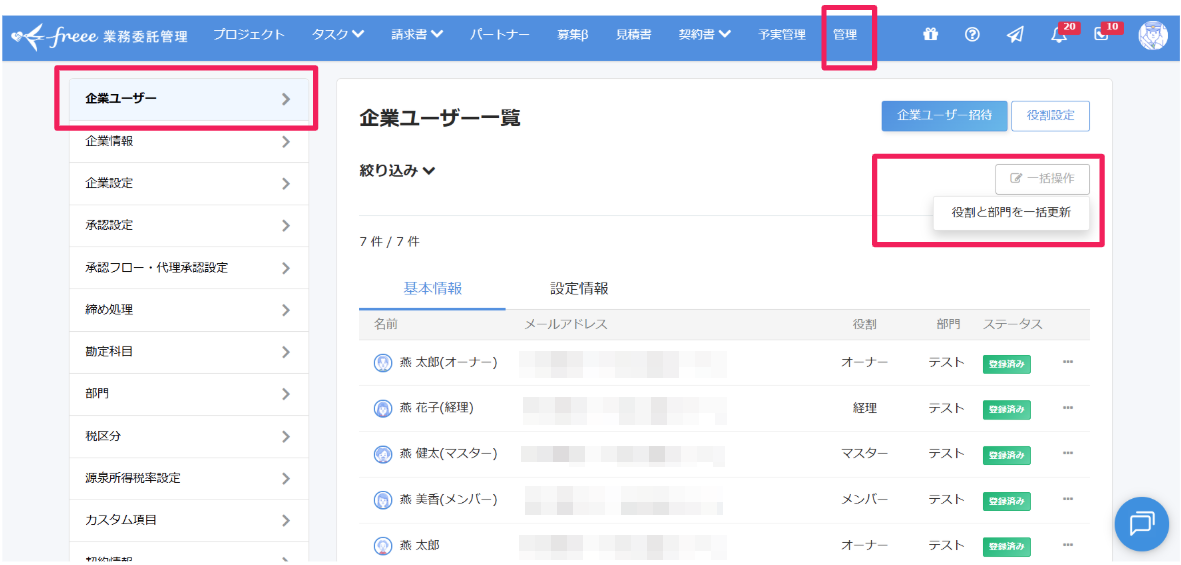The height and width of the screenshot is (565, 1181).
Task: Click the 7 件 / 7 件 count text
Action: 389,242
